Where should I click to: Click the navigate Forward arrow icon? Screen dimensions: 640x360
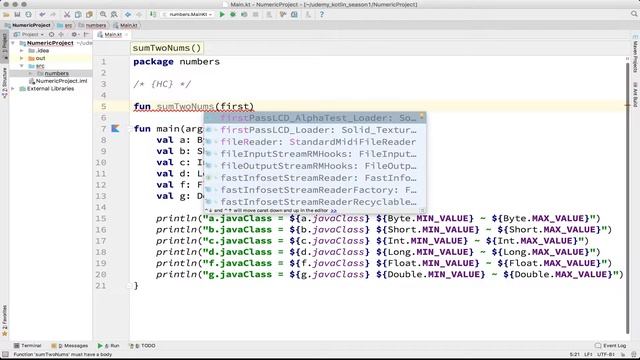[x=139, y=14]
